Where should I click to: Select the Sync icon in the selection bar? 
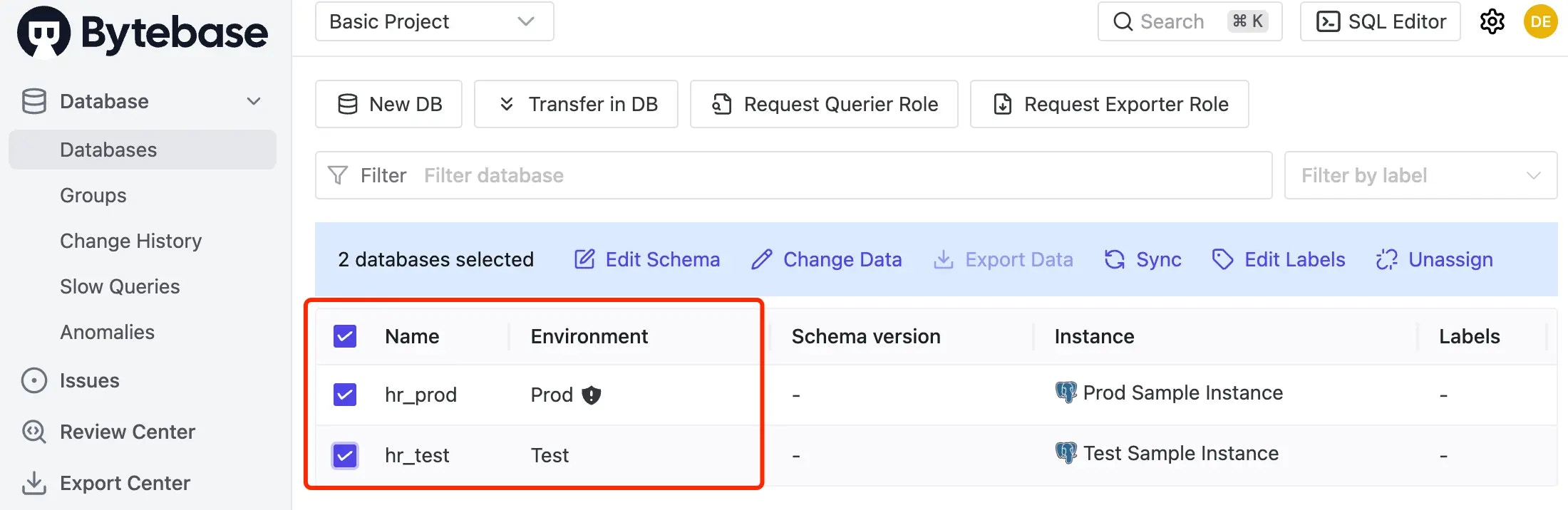1114,259
